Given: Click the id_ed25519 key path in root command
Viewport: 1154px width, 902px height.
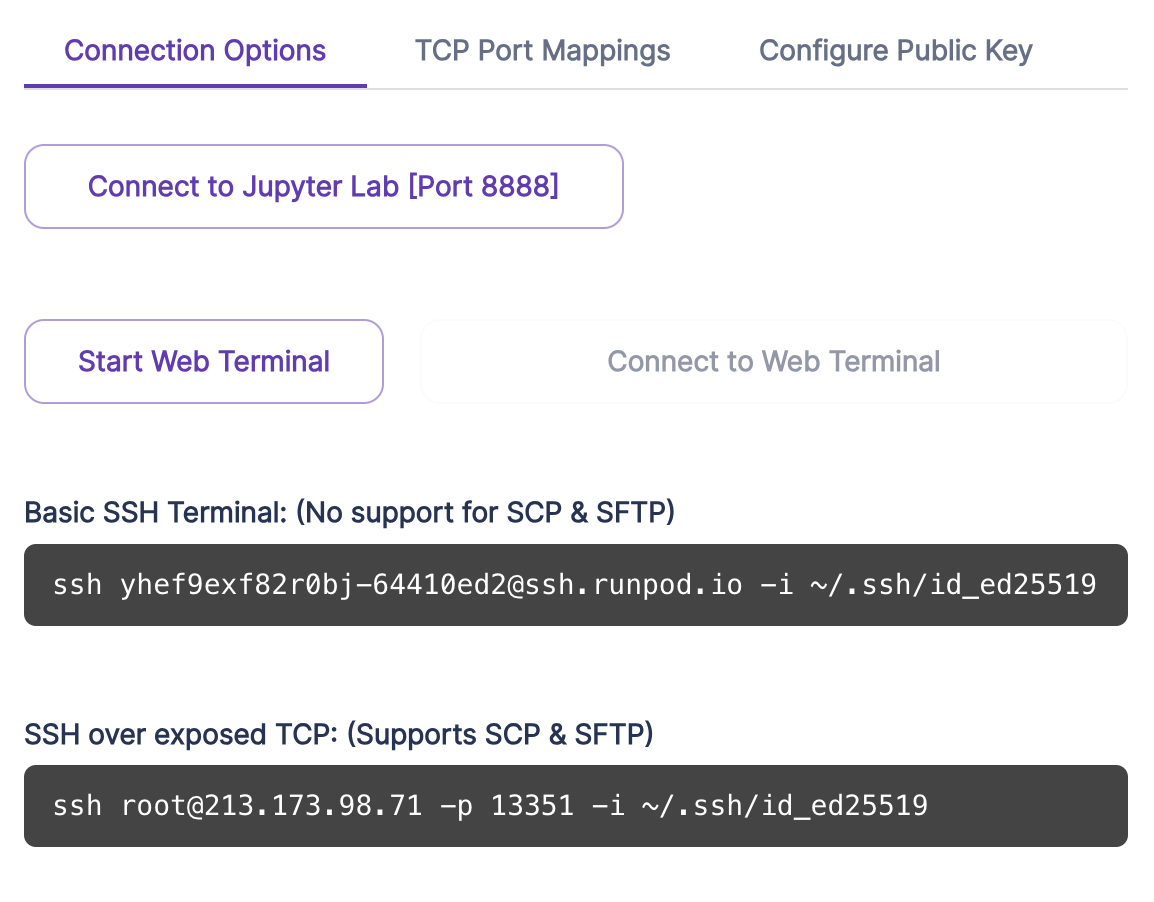Looking at the screenshot, I should [785, 806].
